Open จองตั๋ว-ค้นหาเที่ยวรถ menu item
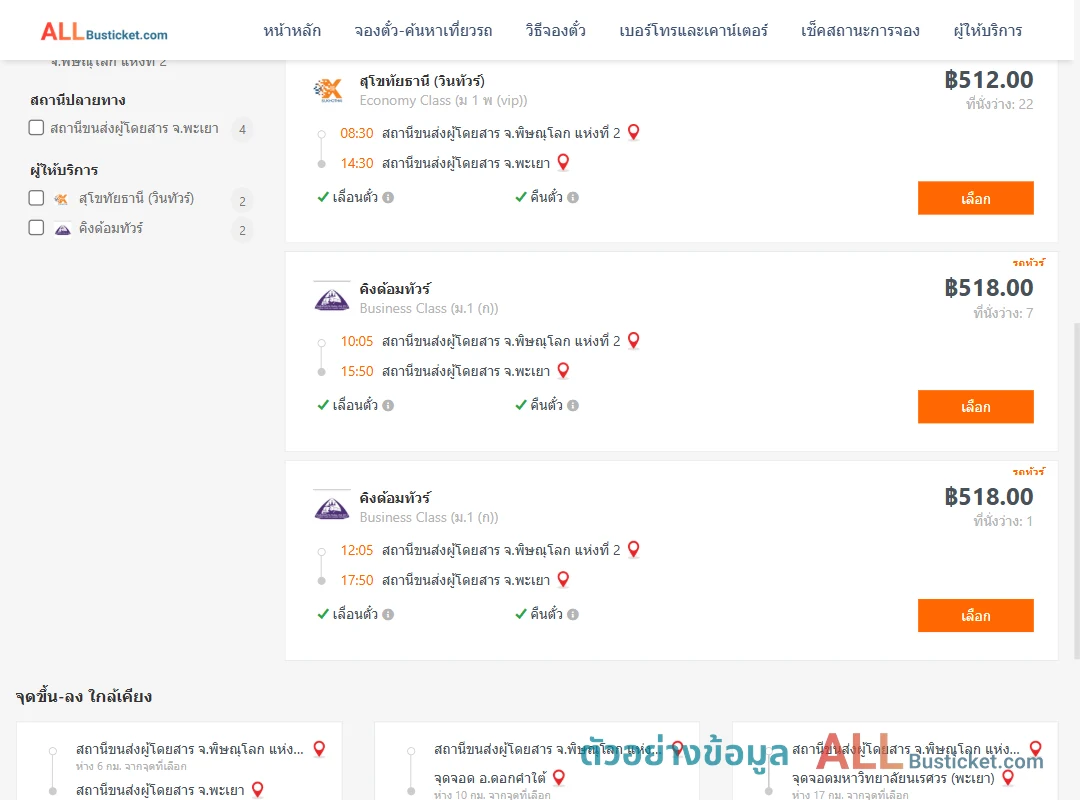1080x800 pixels. coord(423,31)
